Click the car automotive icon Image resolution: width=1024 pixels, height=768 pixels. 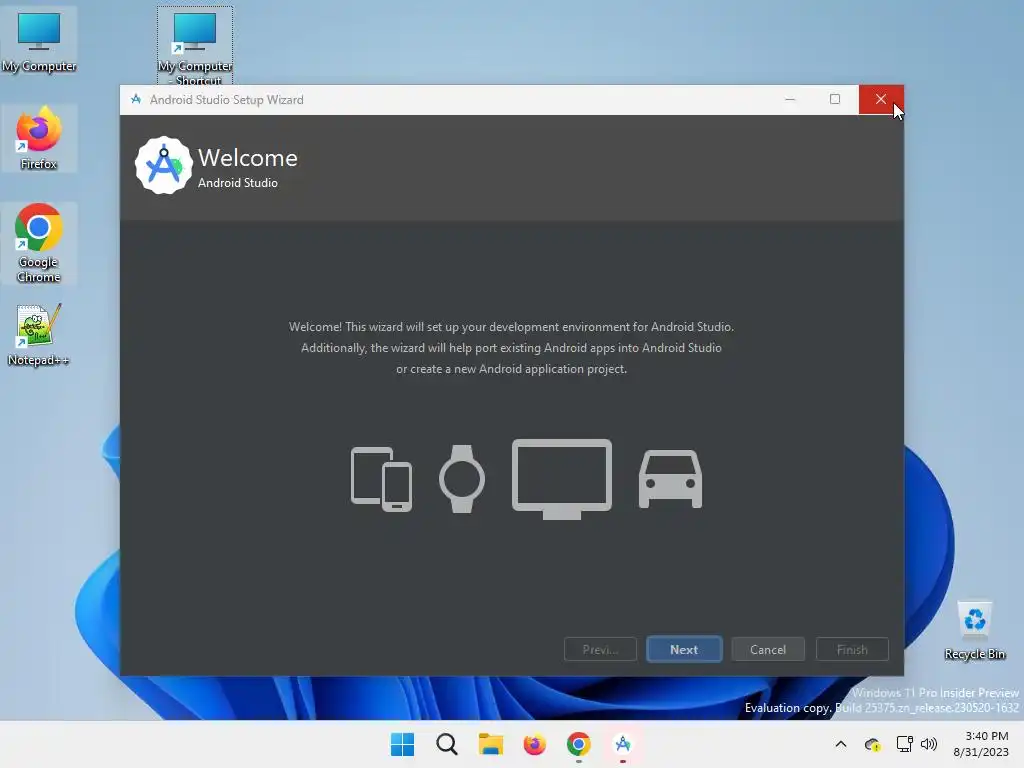pyautogui.click(x=670, y=479)
